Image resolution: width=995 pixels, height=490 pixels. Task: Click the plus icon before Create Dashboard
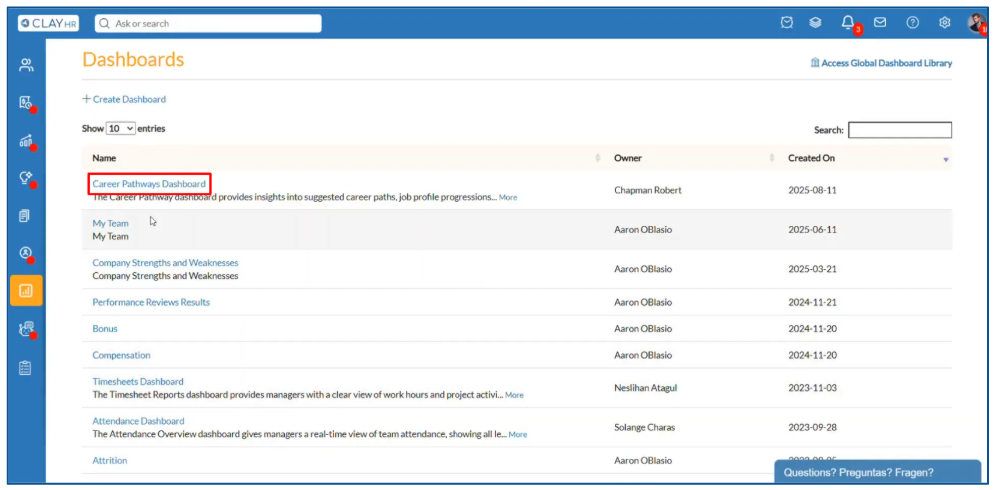tap(86, 99)
